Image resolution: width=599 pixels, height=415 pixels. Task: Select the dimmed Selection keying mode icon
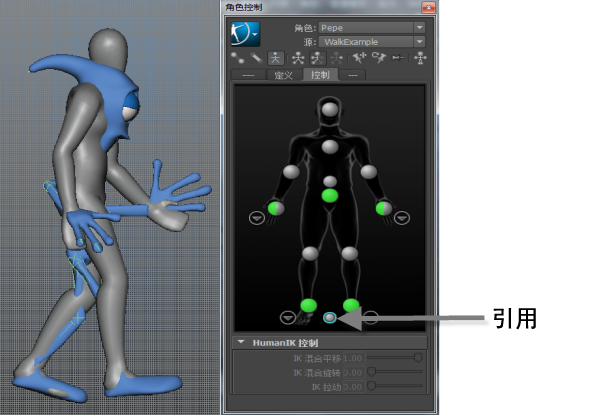coord(337,58)
